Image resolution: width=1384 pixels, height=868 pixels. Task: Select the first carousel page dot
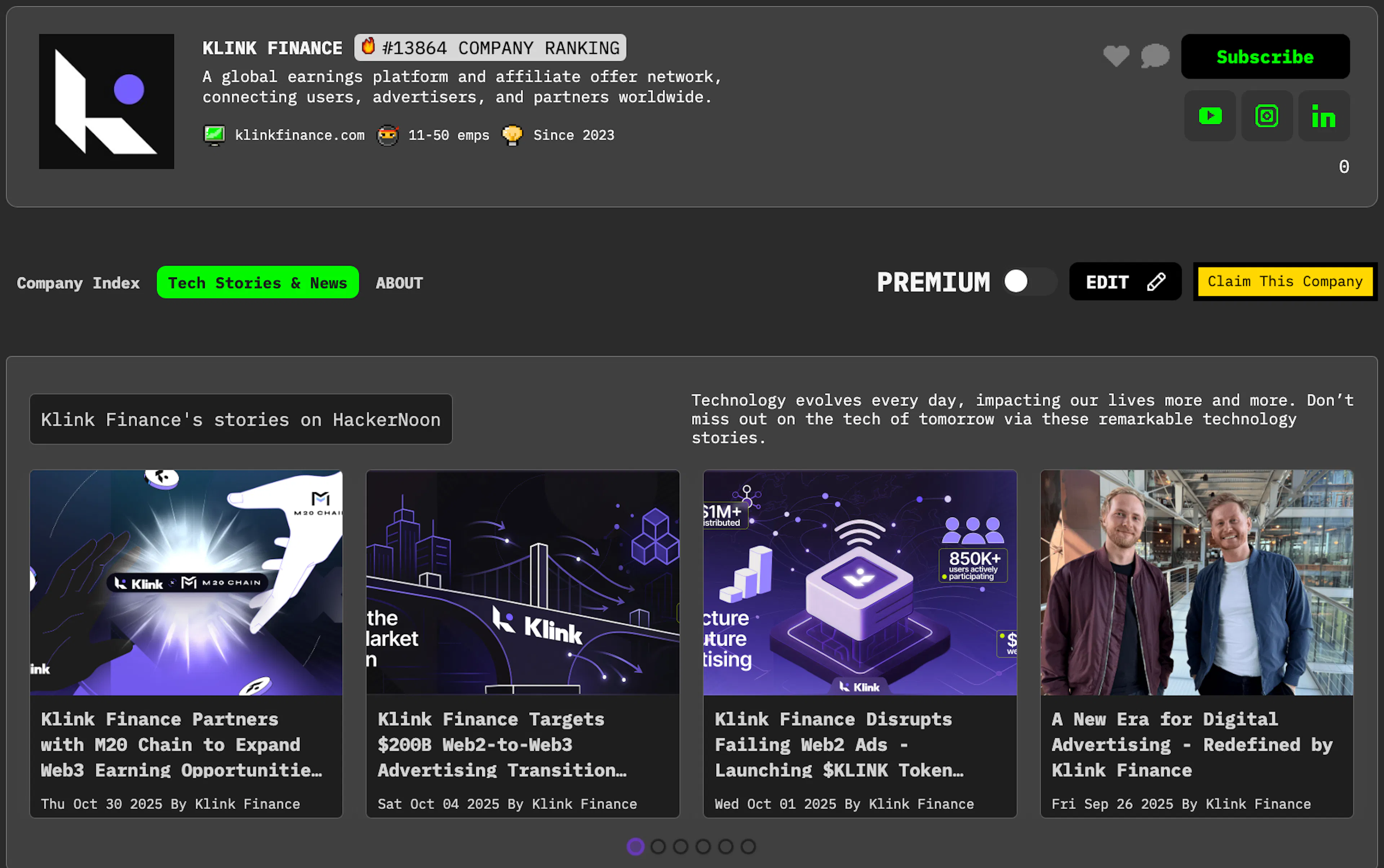click(636, 846)
